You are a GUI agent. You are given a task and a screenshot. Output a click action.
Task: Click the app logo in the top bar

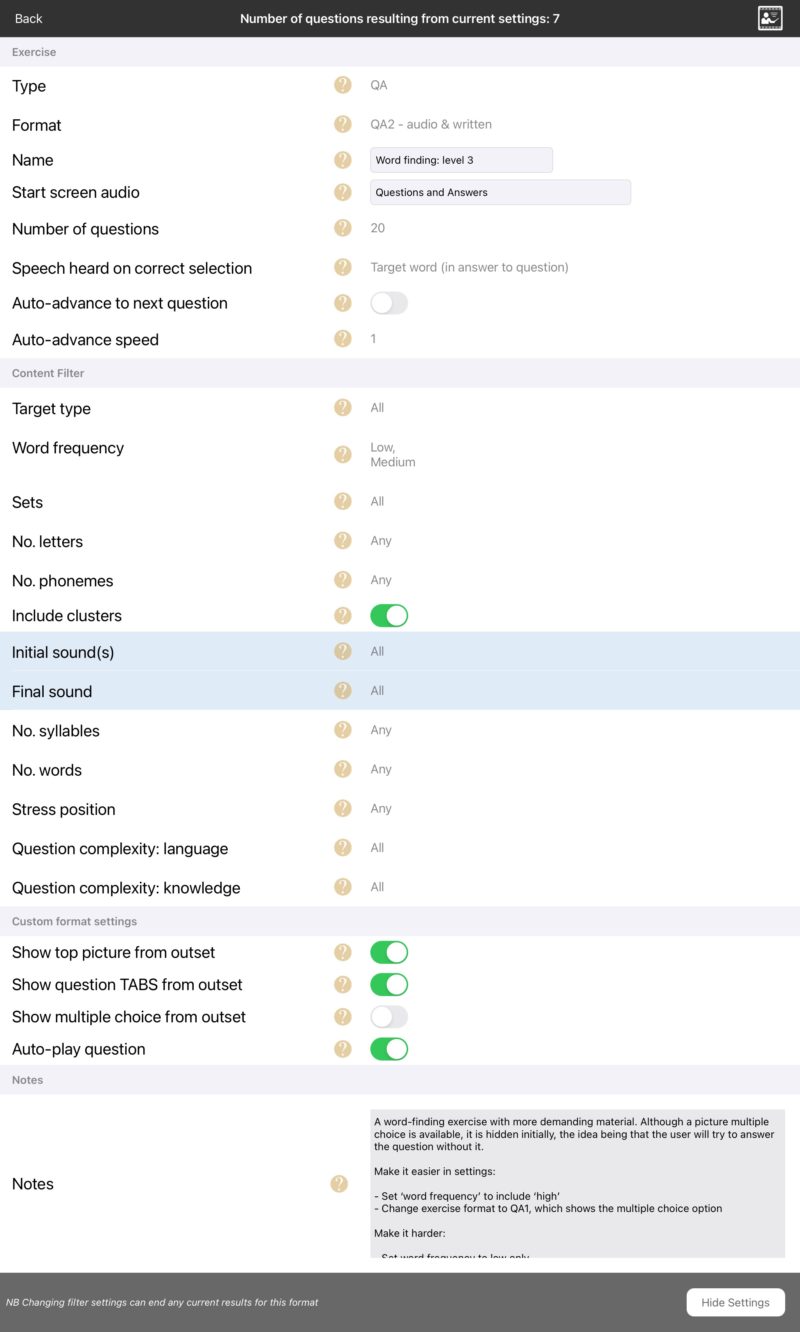(x=769, y=17)
